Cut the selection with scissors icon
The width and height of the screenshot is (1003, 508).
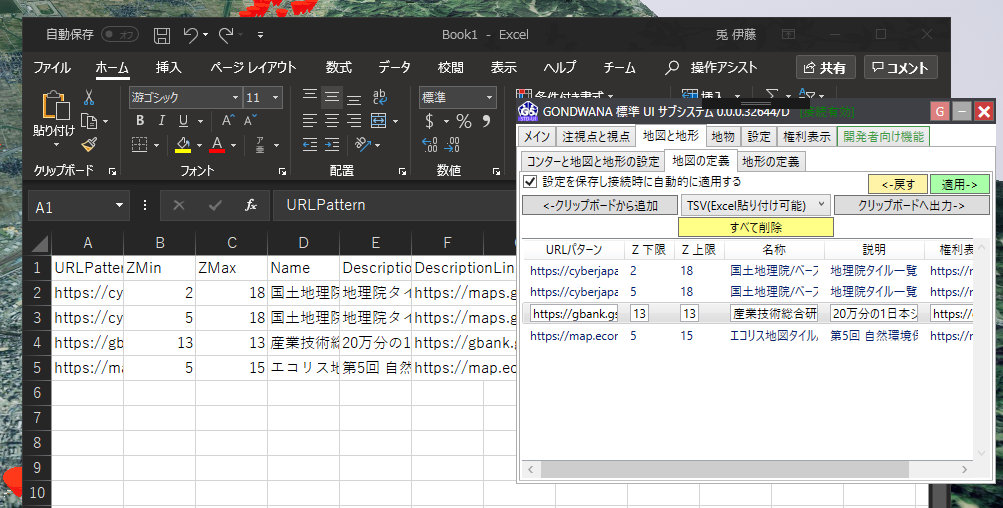[x=89, y=97]
